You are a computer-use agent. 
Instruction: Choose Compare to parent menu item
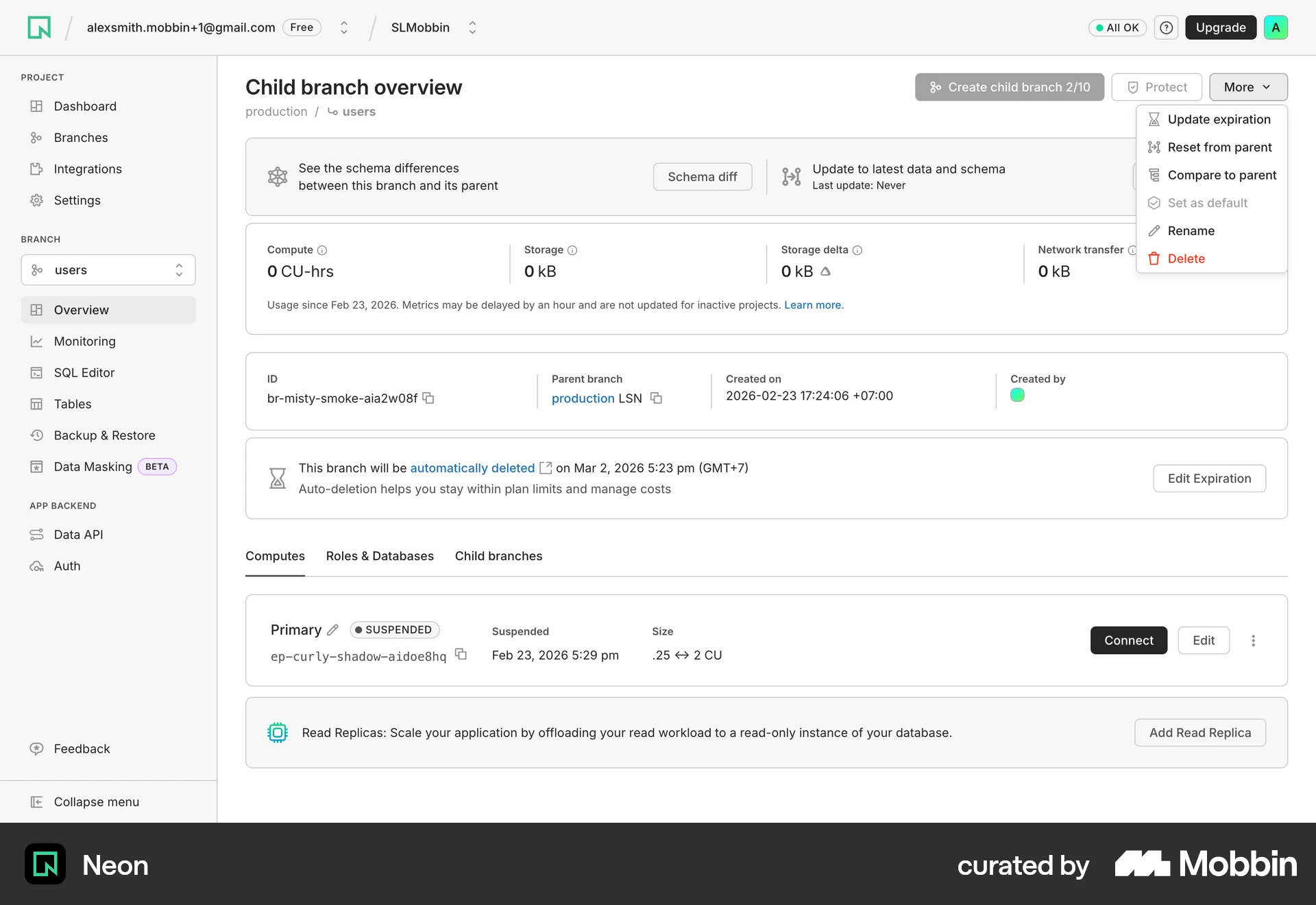click(x=1211, y=175)
